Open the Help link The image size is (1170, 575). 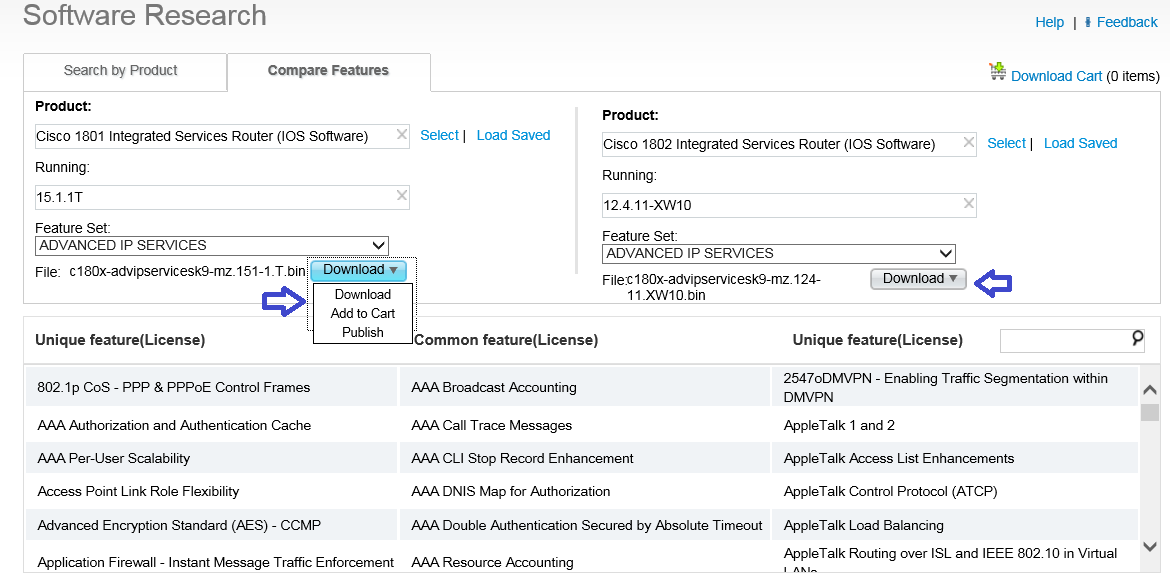[x=1049, y=22]
